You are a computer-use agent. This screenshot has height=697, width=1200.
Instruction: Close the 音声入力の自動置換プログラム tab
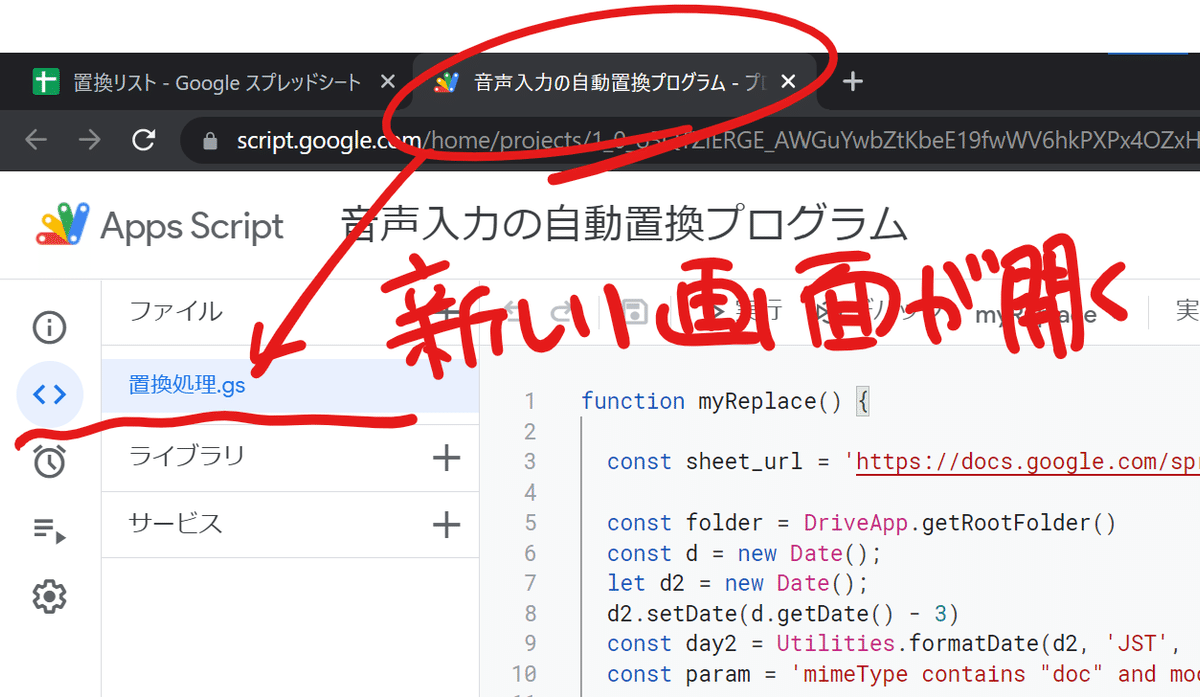point(789,83)
